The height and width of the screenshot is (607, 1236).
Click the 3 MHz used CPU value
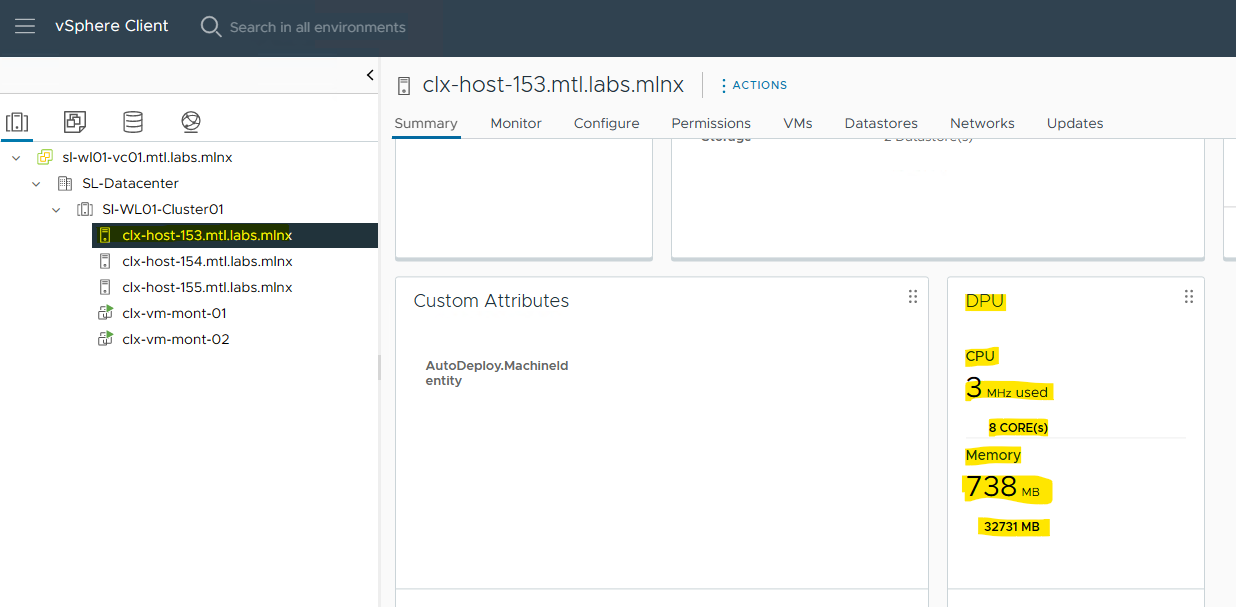1007,389
